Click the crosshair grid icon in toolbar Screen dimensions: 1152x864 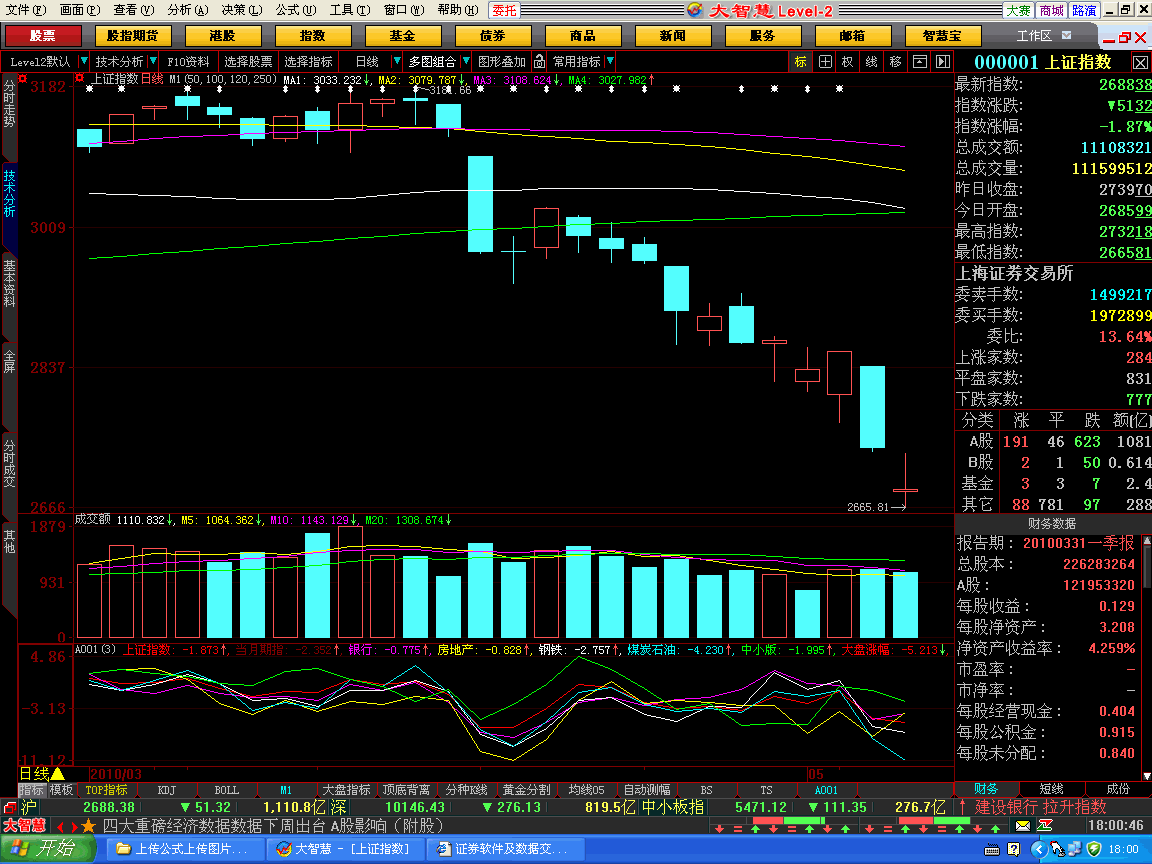825,62
